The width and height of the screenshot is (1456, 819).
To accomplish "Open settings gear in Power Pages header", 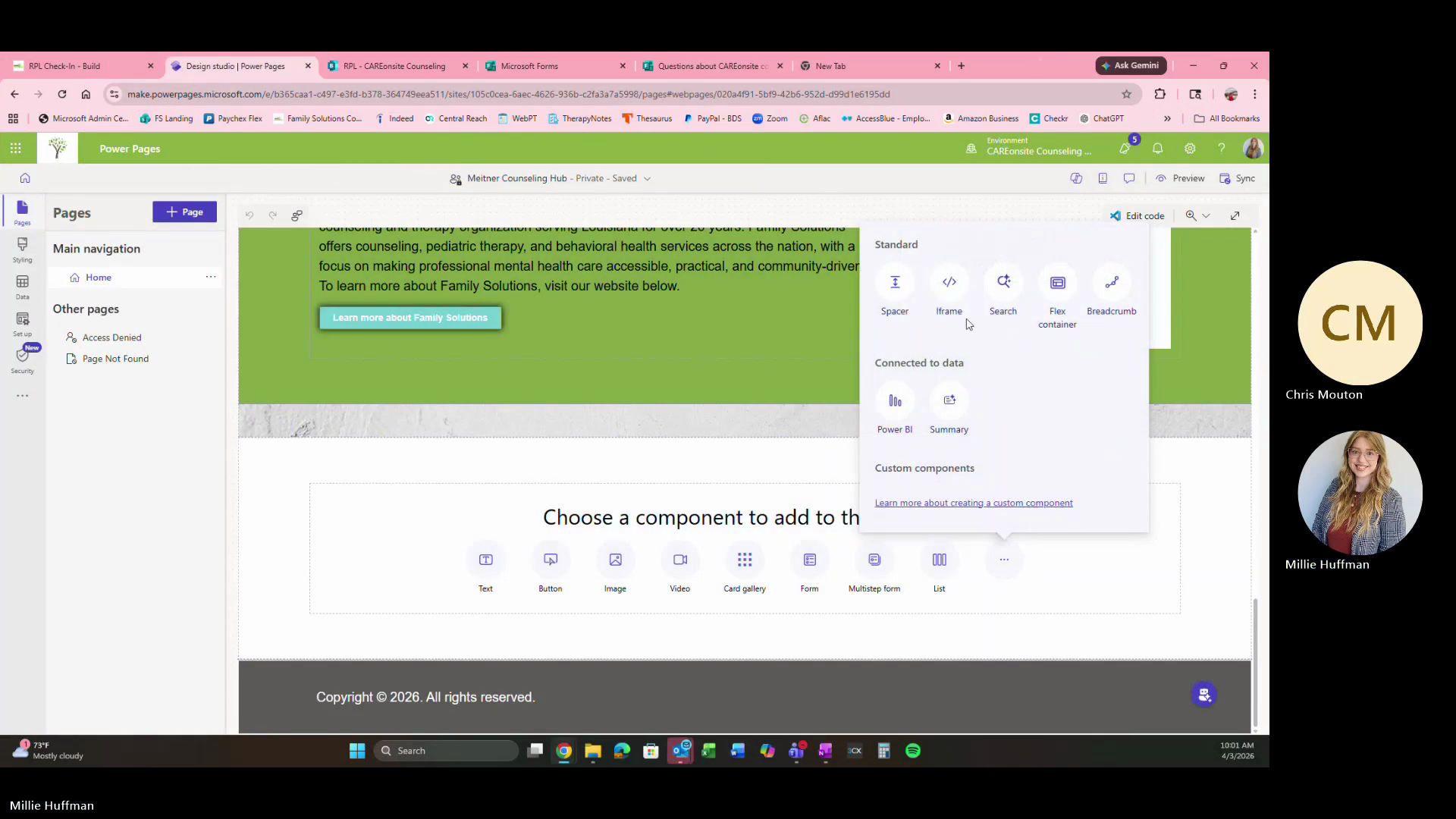I will (1190, 149).
